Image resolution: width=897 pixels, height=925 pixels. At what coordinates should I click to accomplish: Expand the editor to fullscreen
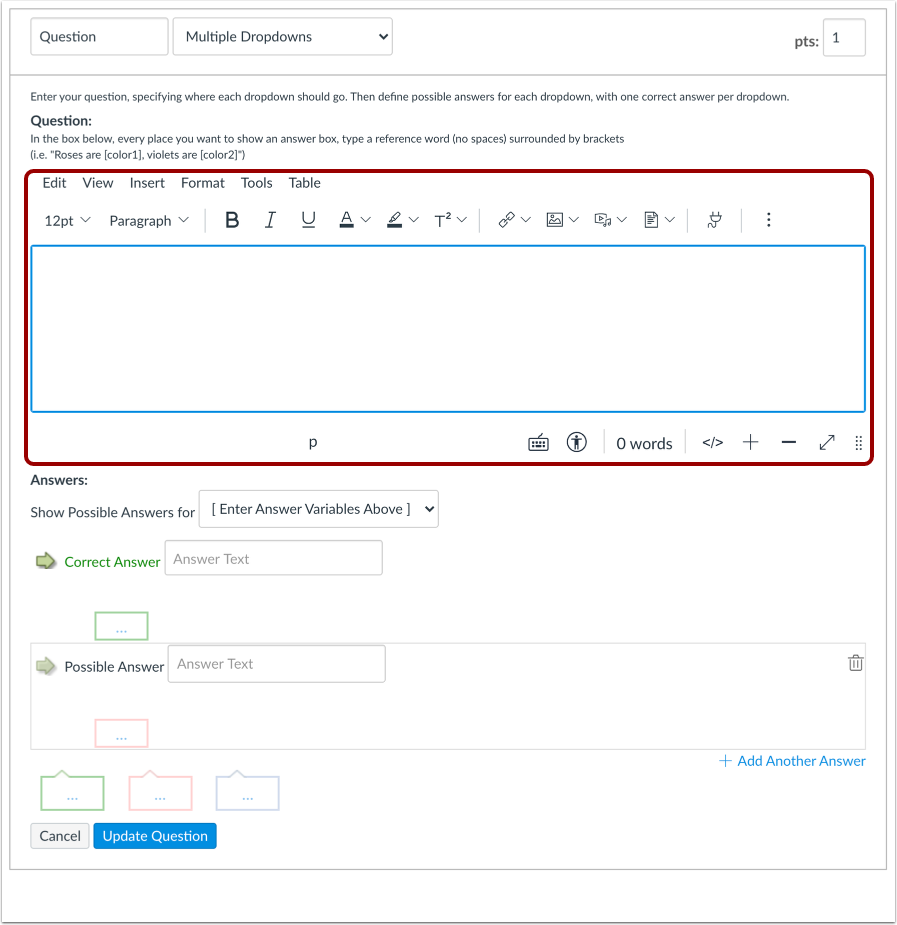826,441
